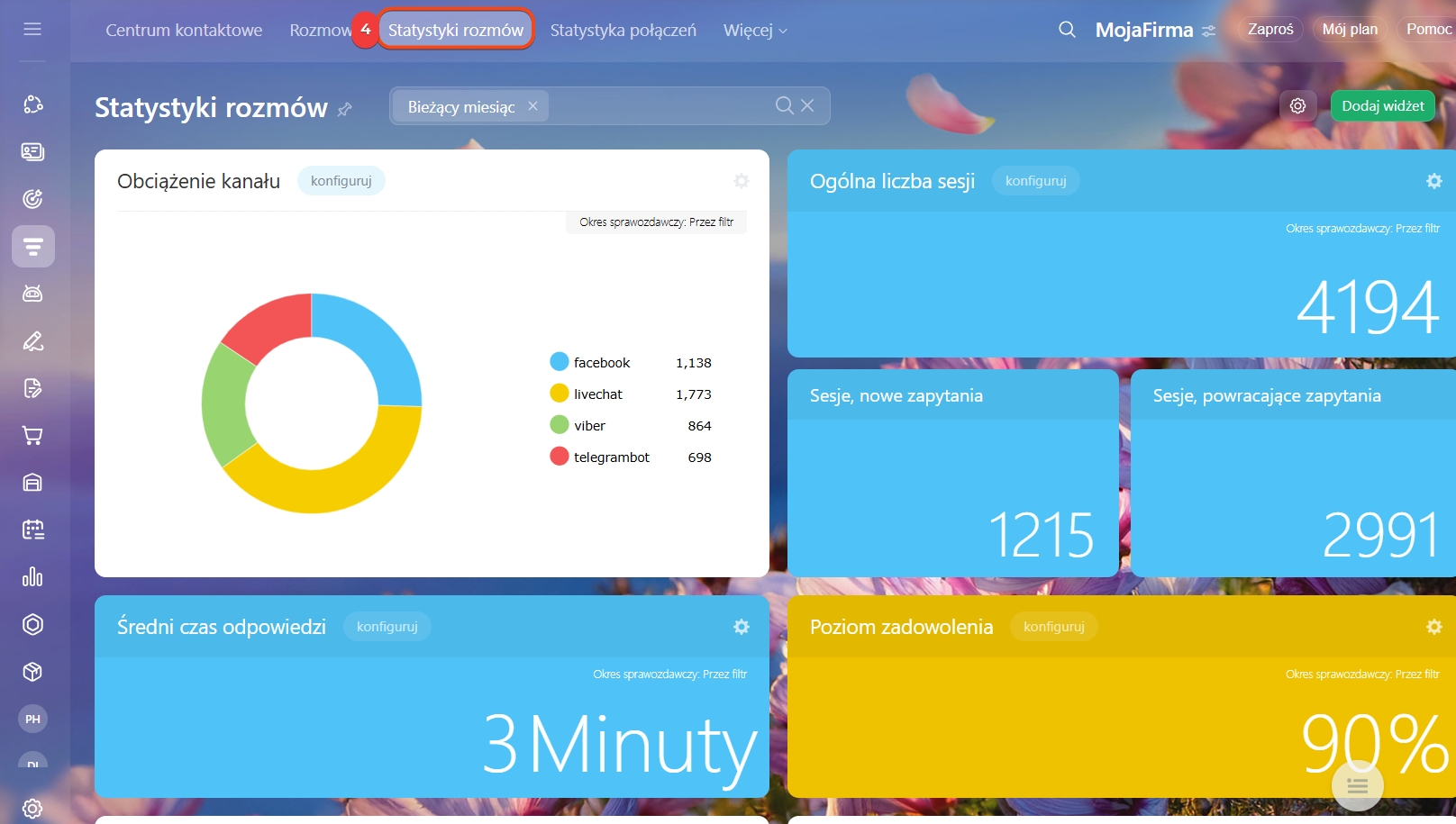Remove the Bieżący miesiąc filter chip
This screenshot has height=824, width=1456.
pos(532,106)
